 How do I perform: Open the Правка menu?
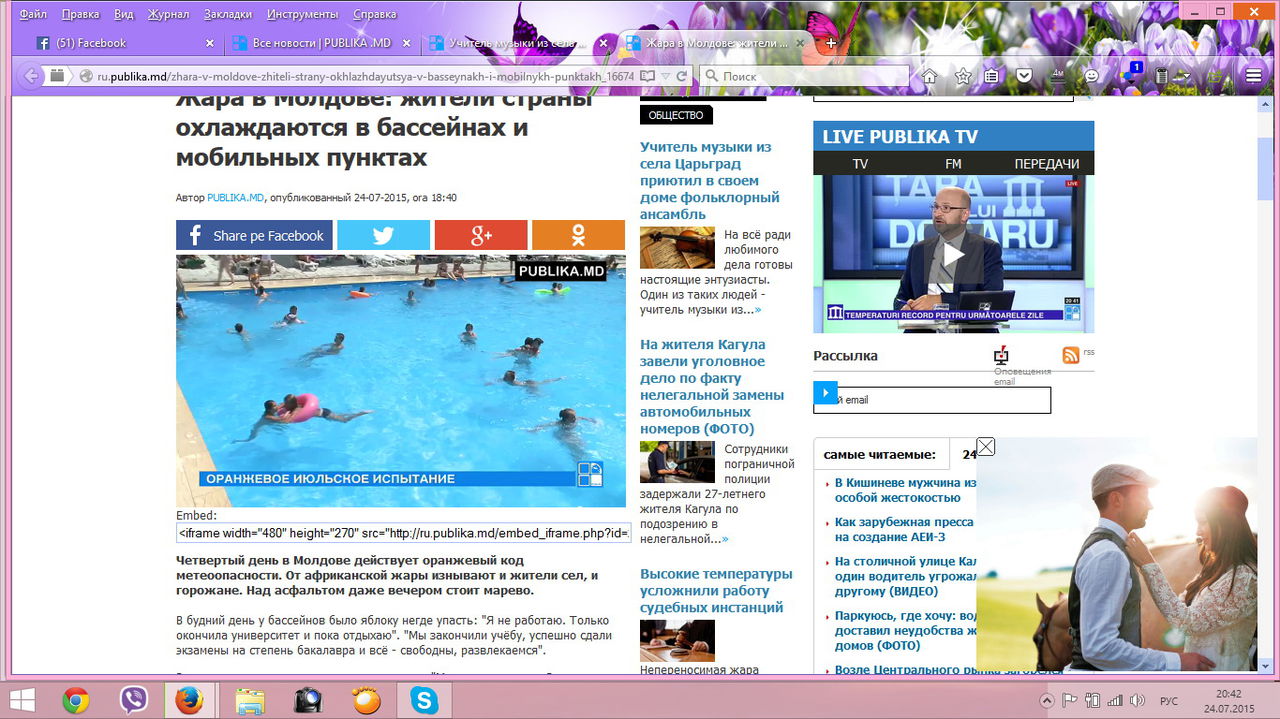coord(80,15)
